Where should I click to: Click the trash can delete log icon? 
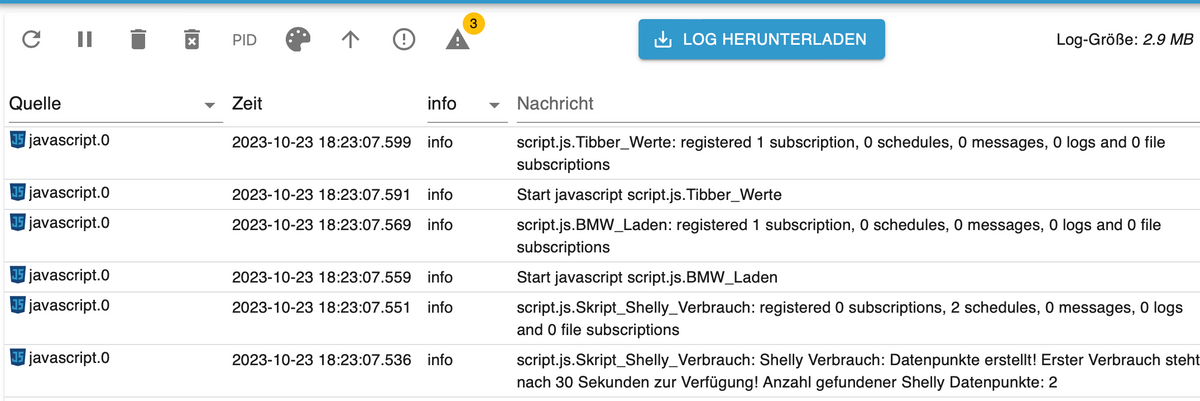point(138,40)
